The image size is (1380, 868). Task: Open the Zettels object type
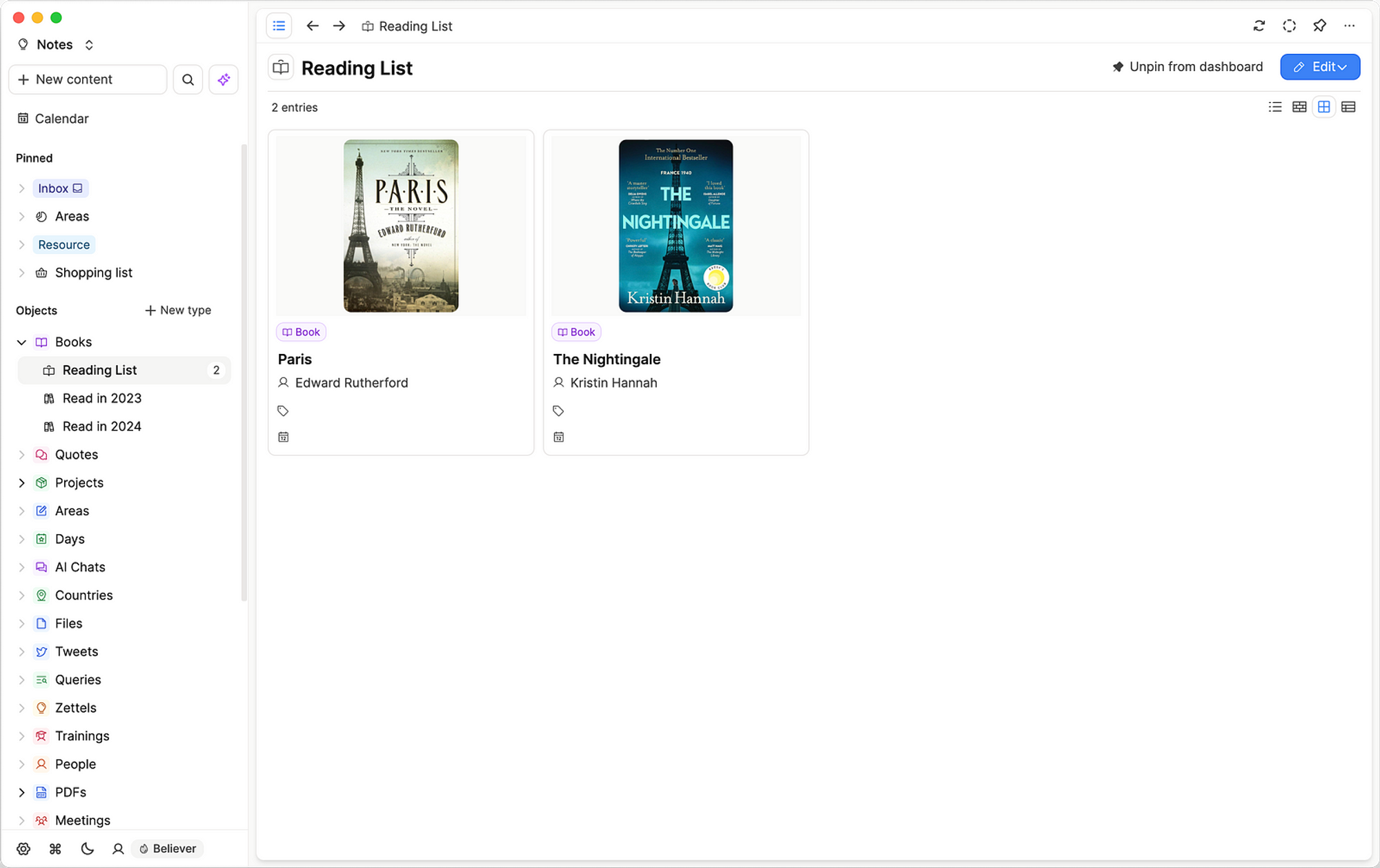pos(75,708)
